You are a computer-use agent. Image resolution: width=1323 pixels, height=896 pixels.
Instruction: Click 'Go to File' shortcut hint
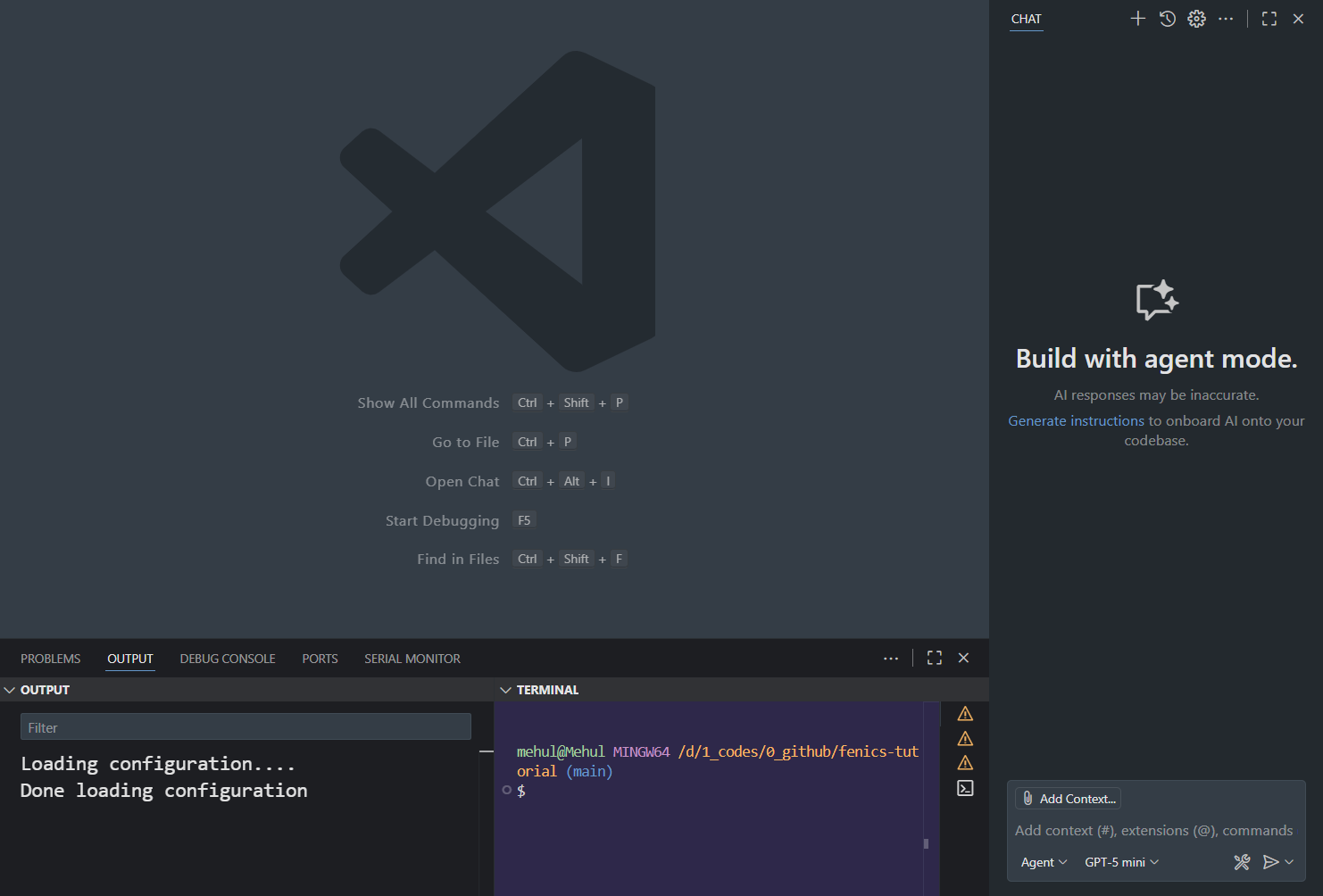click(466, 442)
